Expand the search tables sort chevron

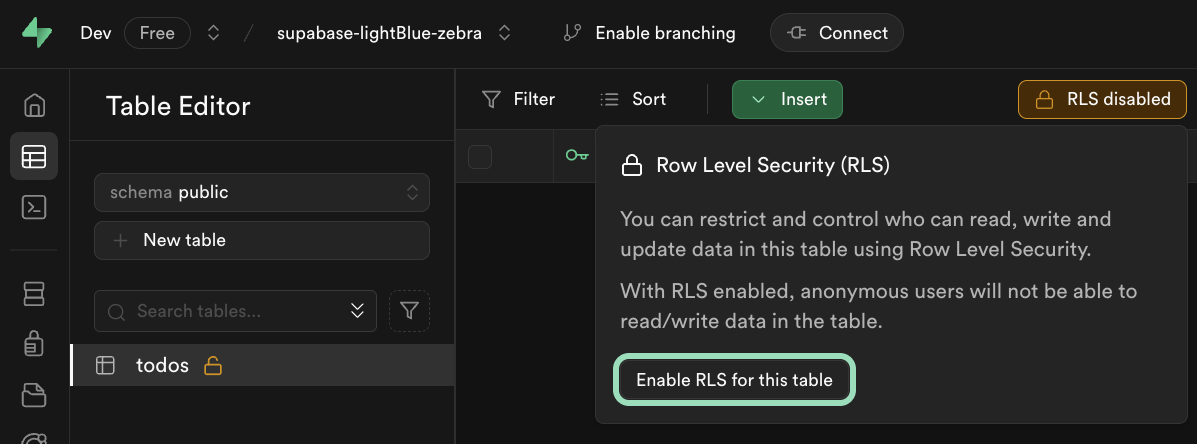[x=357, y=311]
